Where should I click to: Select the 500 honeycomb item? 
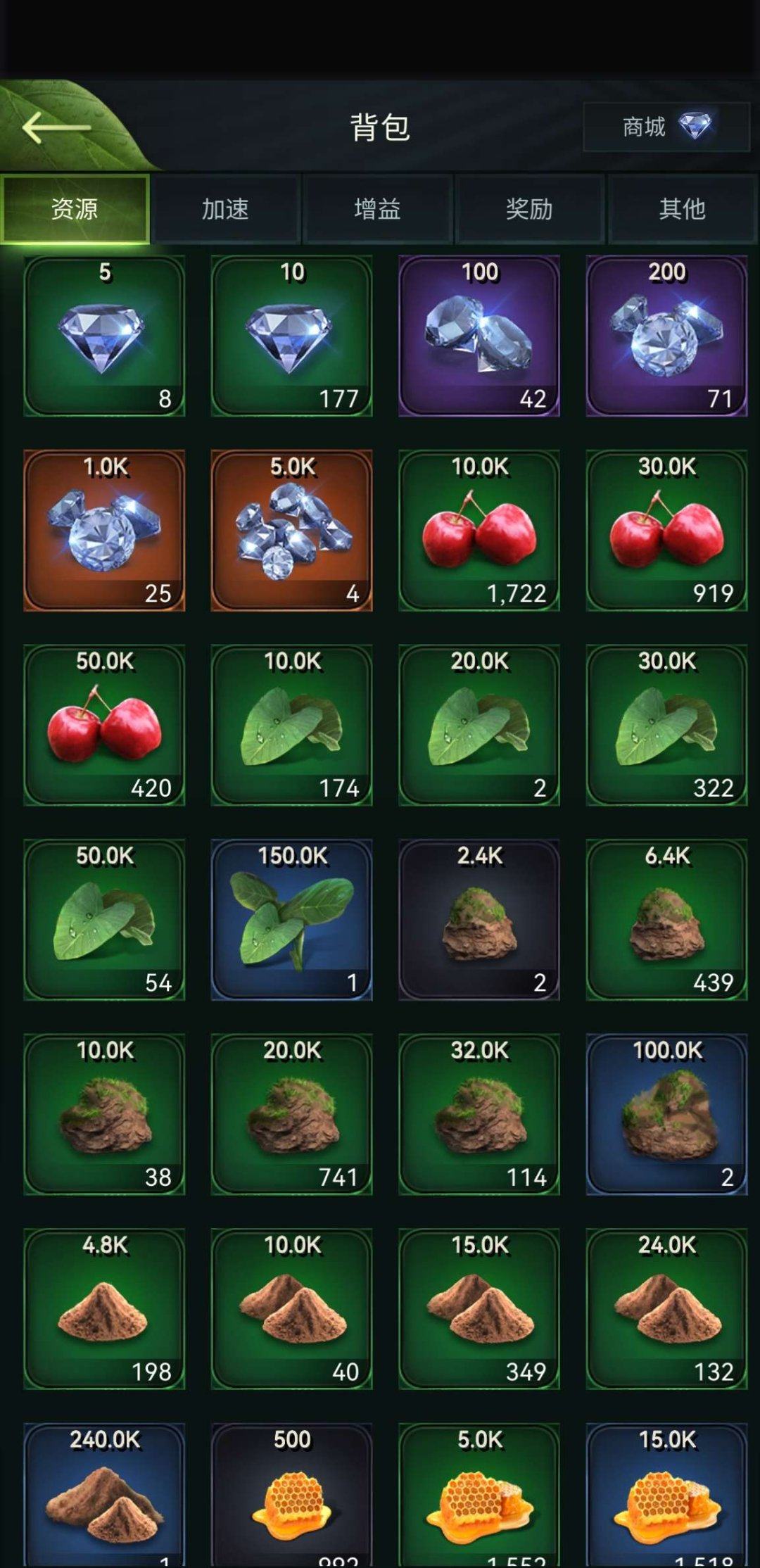coord(291,1496)
